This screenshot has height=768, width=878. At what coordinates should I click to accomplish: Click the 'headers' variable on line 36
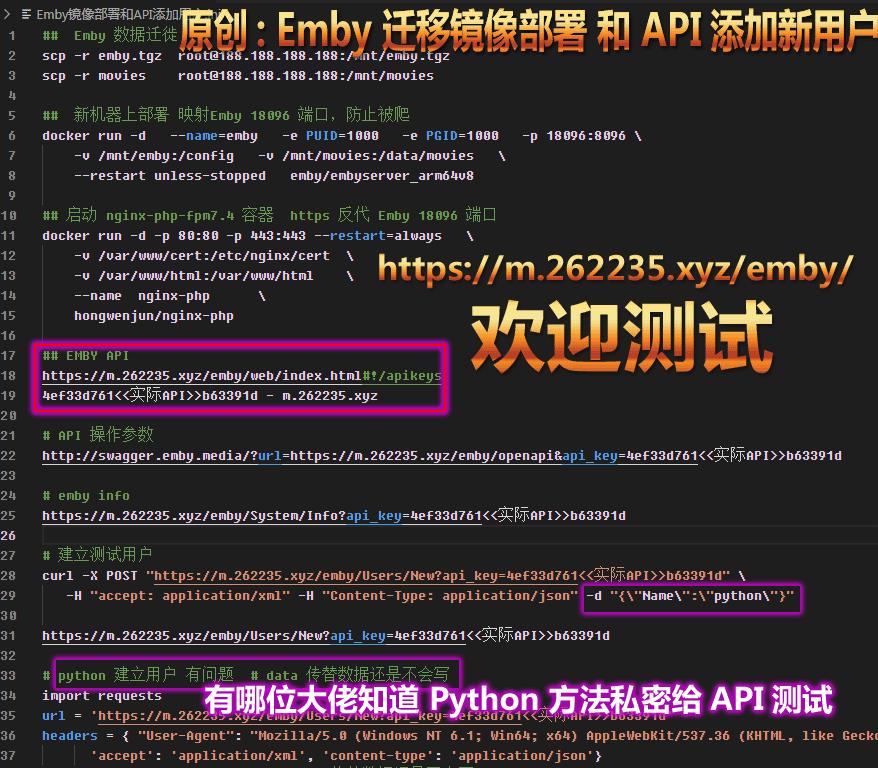(x=70, y=736)
